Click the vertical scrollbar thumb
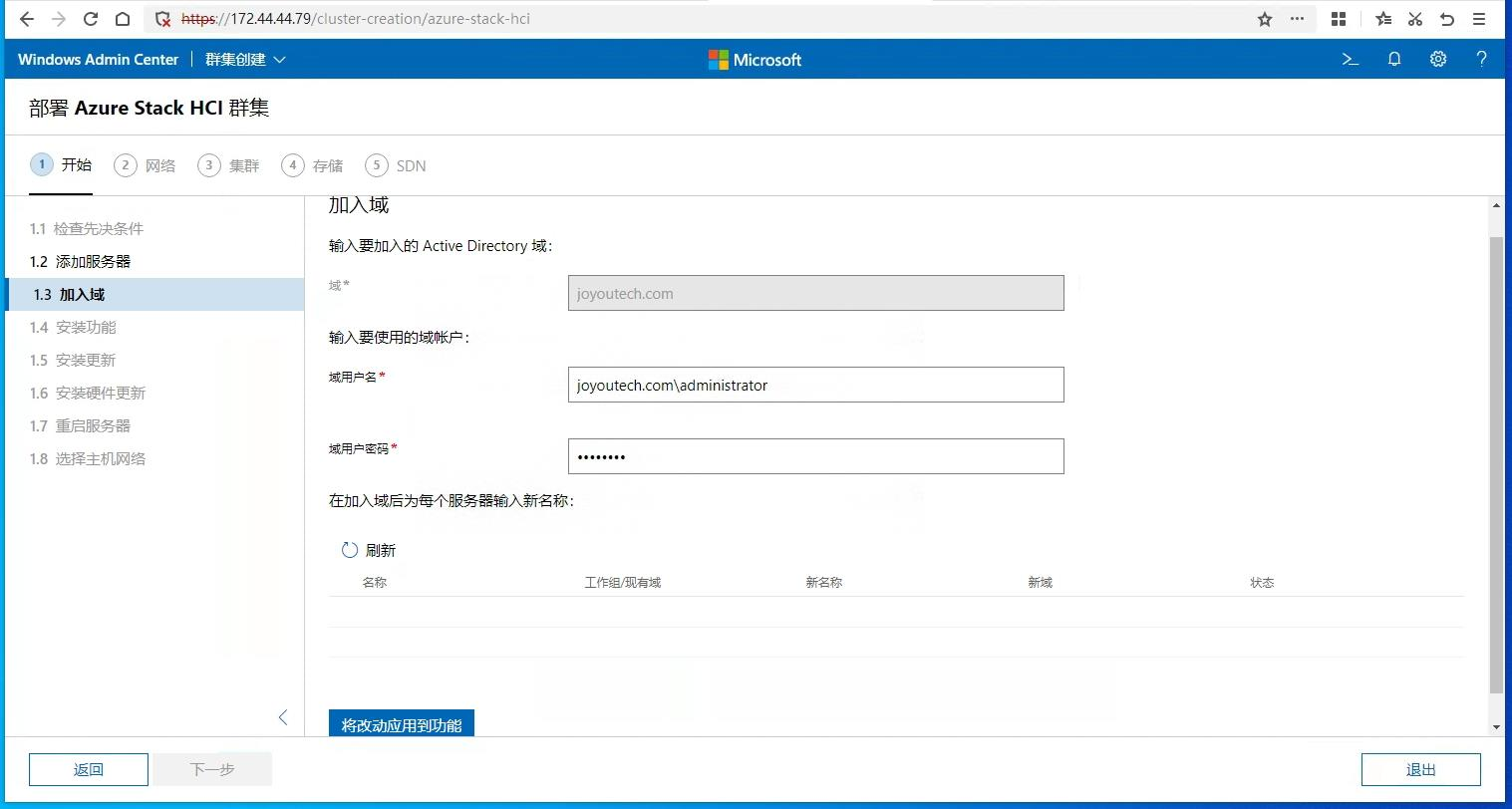 1495,464
